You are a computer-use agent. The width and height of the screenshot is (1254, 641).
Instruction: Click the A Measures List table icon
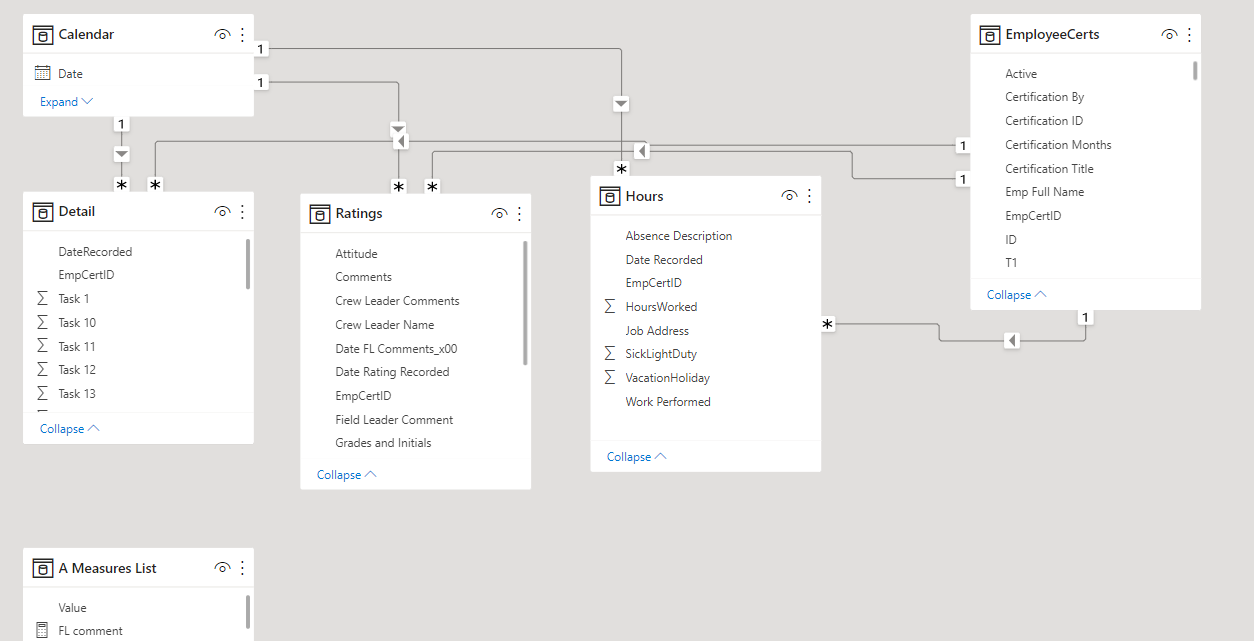43,569
